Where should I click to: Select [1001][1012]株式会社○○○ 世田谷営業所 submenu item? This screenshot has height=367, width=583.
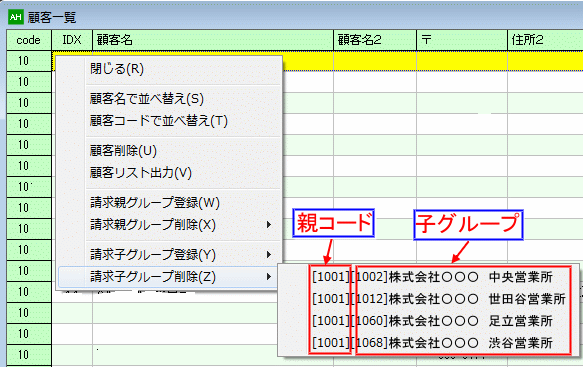point(428,299)
